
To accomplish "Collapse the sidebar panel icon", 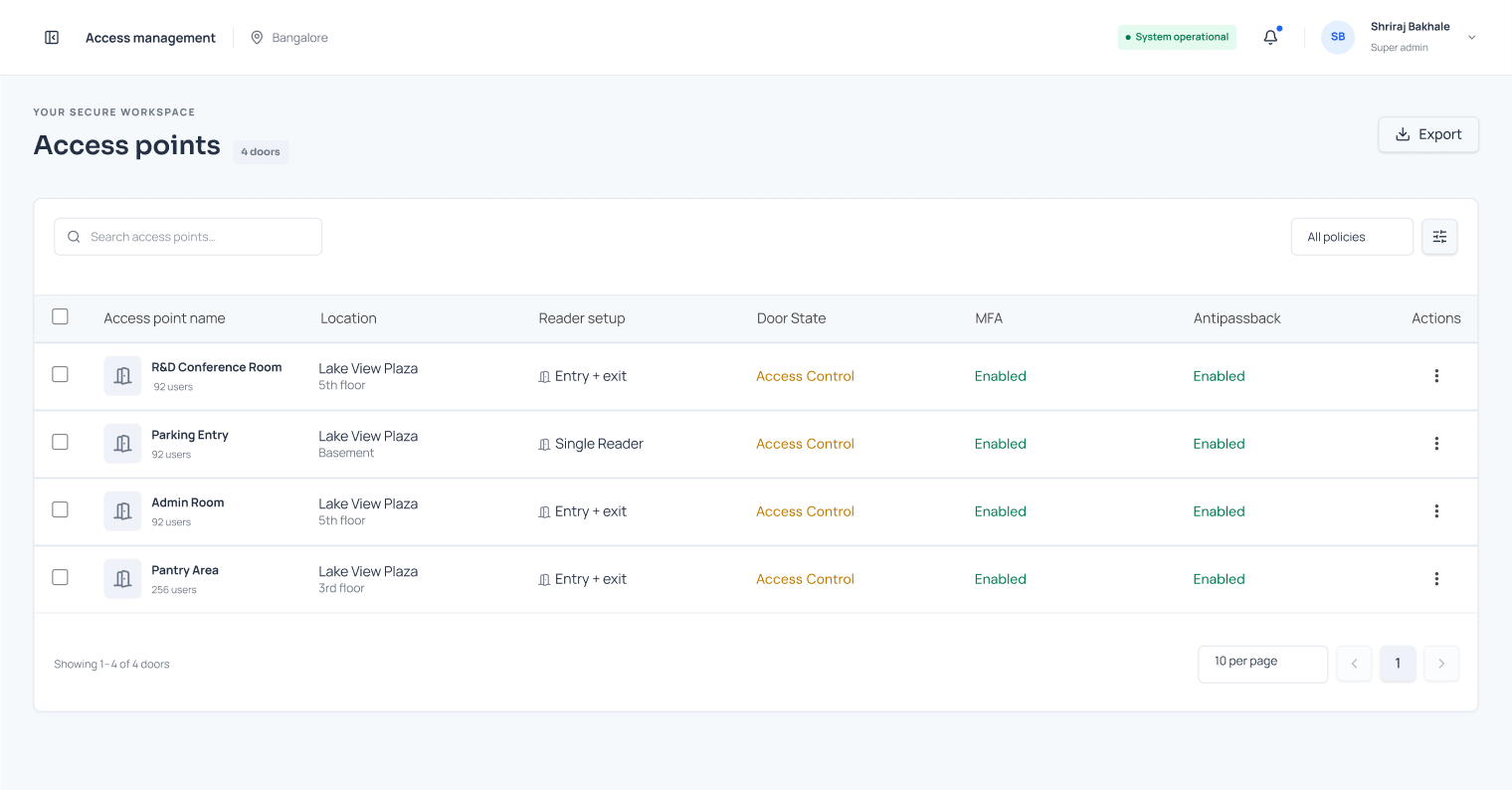I will [x=52, y=38].
